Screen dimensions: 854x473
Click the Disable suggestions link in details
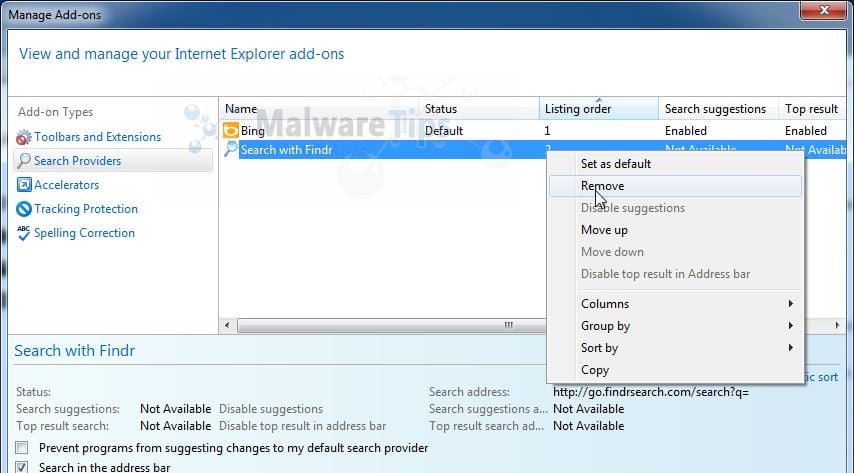pos(271,409)
